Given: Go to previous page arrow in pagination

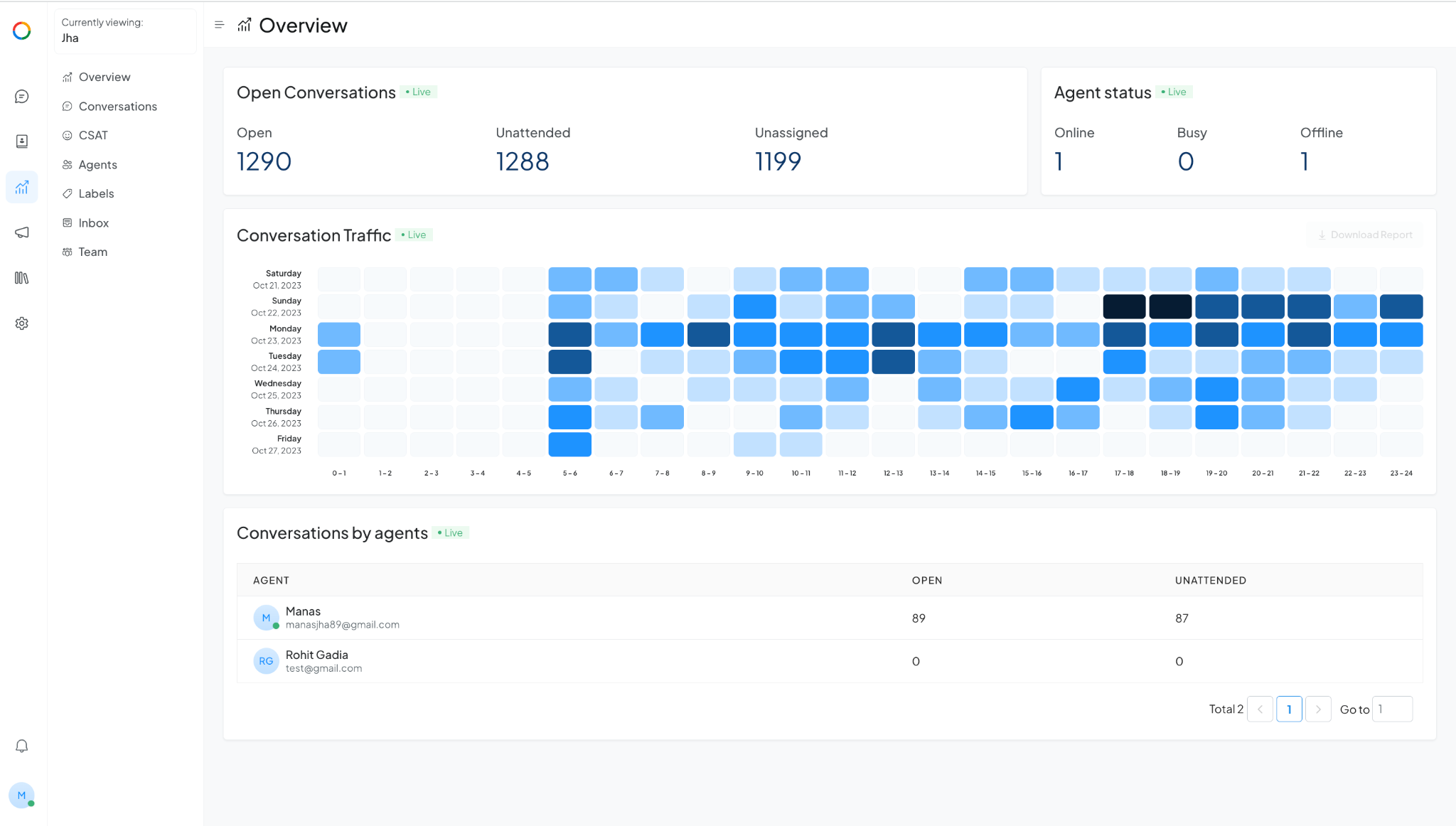Looking at the screenshot, I should coord(1260,709).
